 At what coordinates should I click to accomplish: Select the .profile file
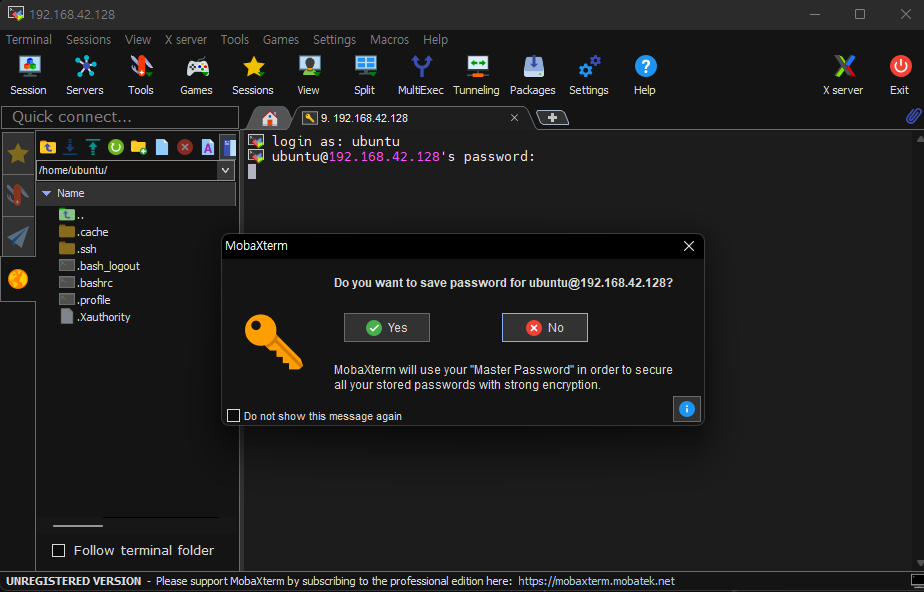point(85,300)
